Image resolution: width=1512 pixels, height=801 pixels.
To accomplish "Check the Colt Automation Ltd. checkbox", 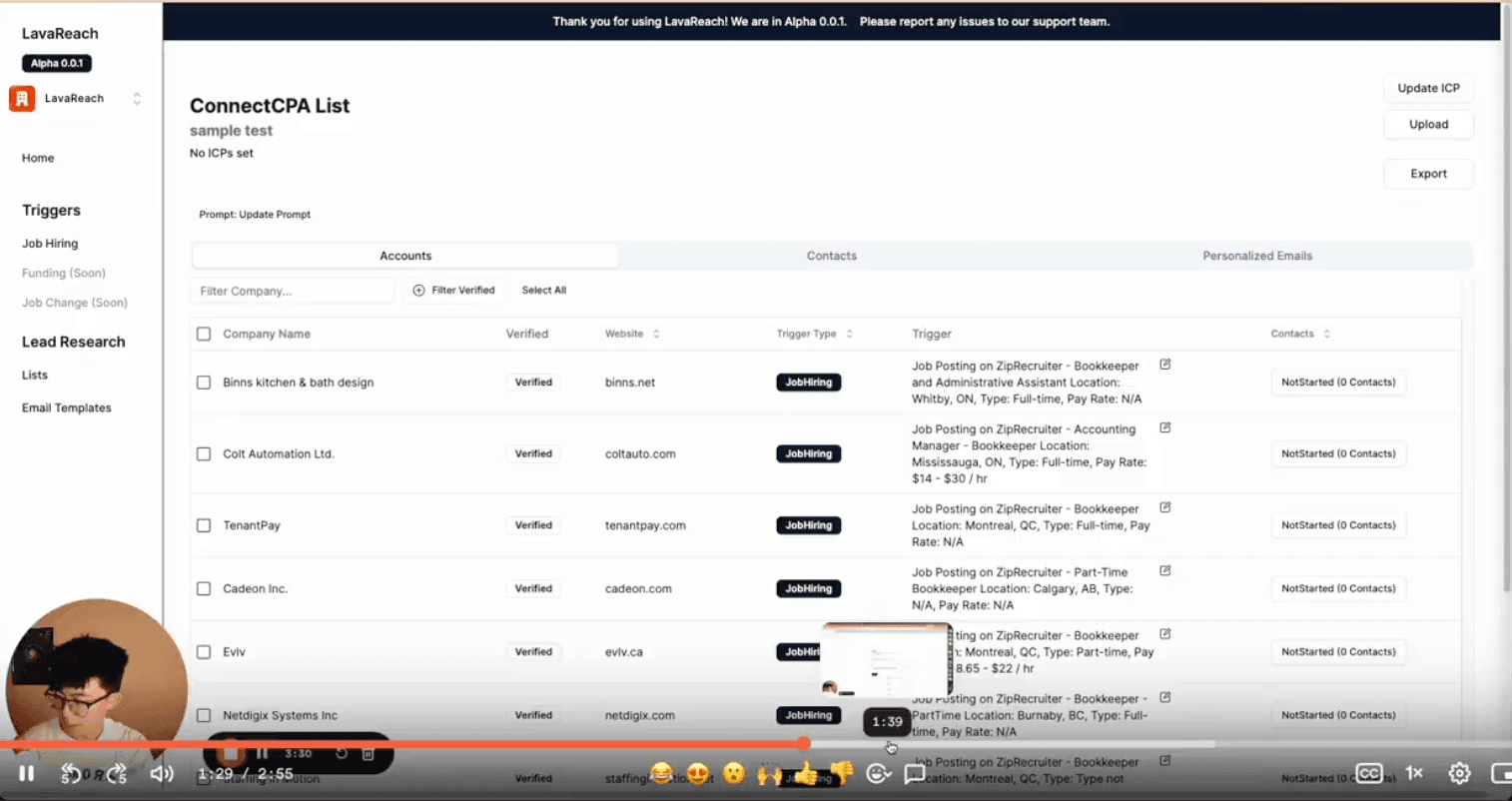I will [204, 453].
